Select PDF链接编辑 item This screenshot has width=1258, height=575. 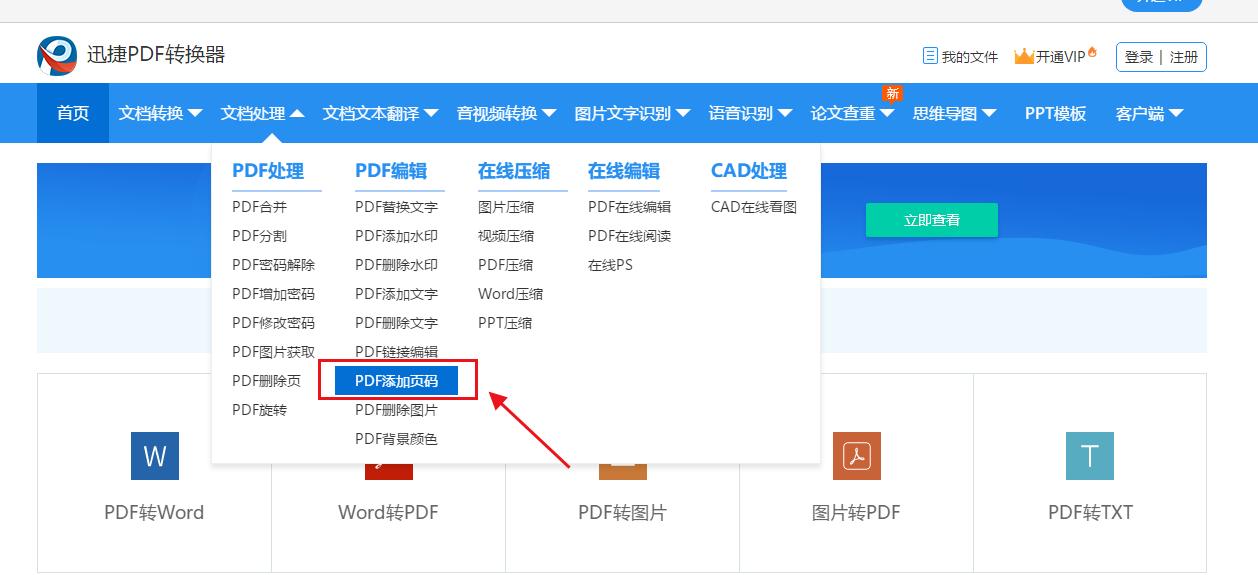click(x=396, y=352)
